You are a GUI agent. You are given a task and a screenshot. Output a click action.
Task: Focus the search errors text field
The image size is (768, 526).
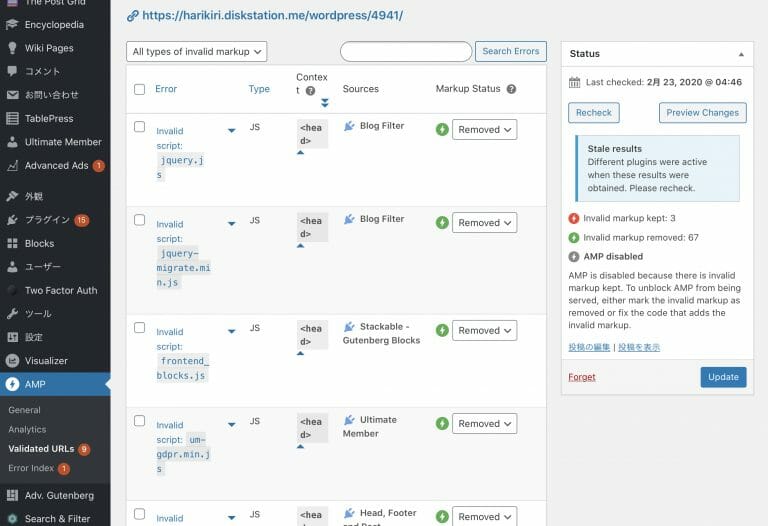406,51
